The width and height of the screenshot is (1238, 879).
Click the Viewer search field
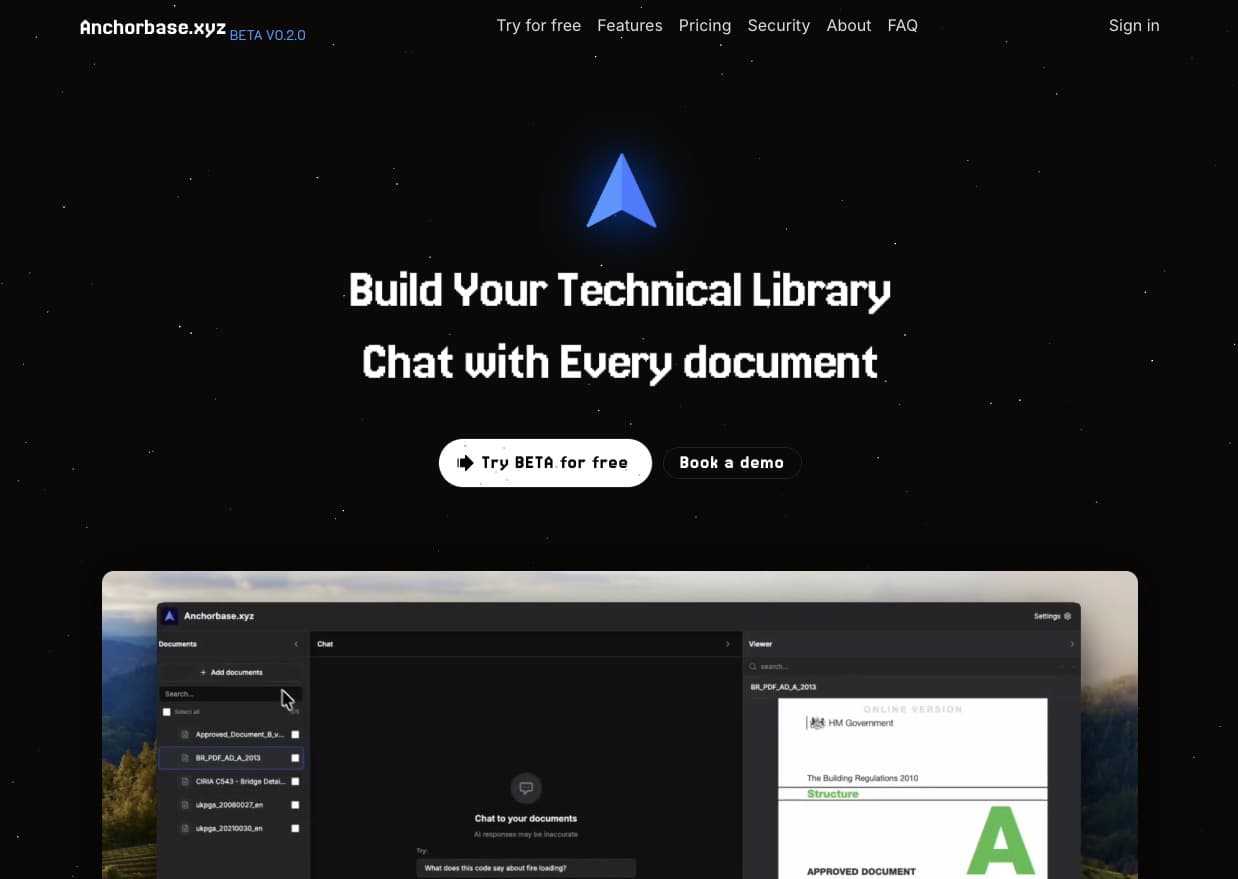(x=910, y=666)
